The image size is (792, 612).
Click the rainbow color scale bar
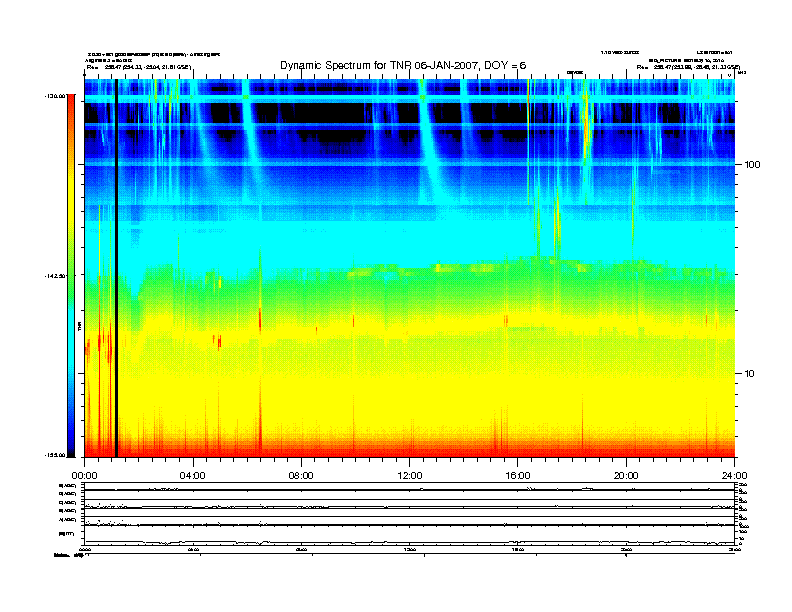(72, 275)
